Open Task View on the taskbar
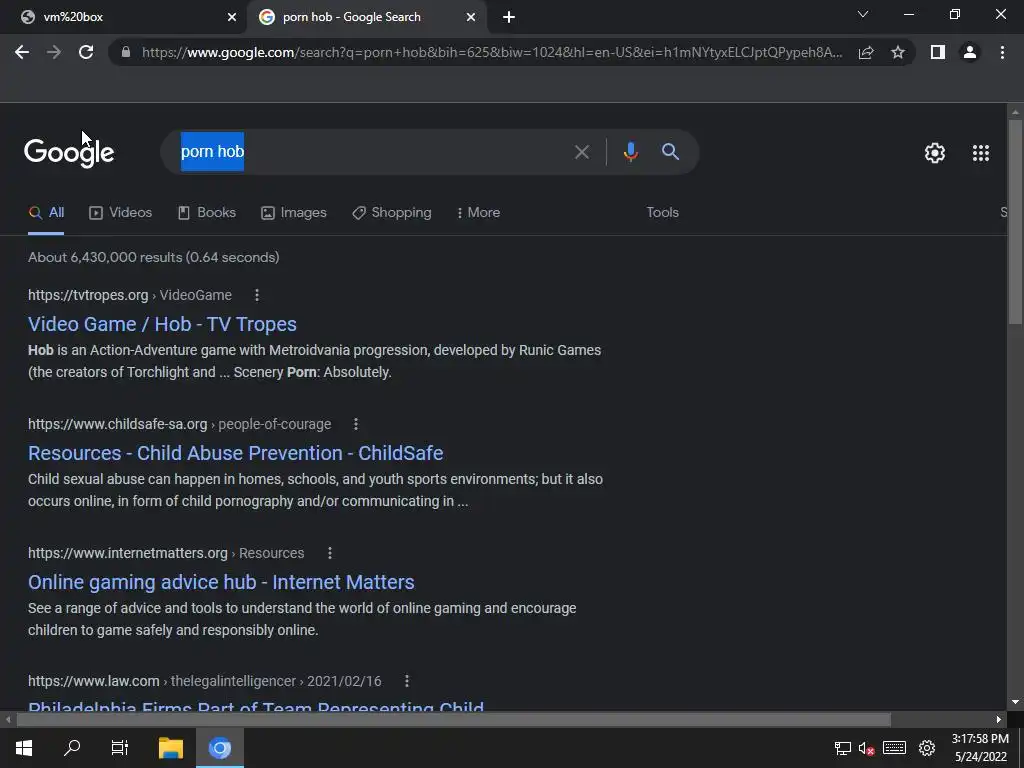Image resolution: width=1024 pixels, height=768 pixels. pyautogui.click(x=120, y=748)
